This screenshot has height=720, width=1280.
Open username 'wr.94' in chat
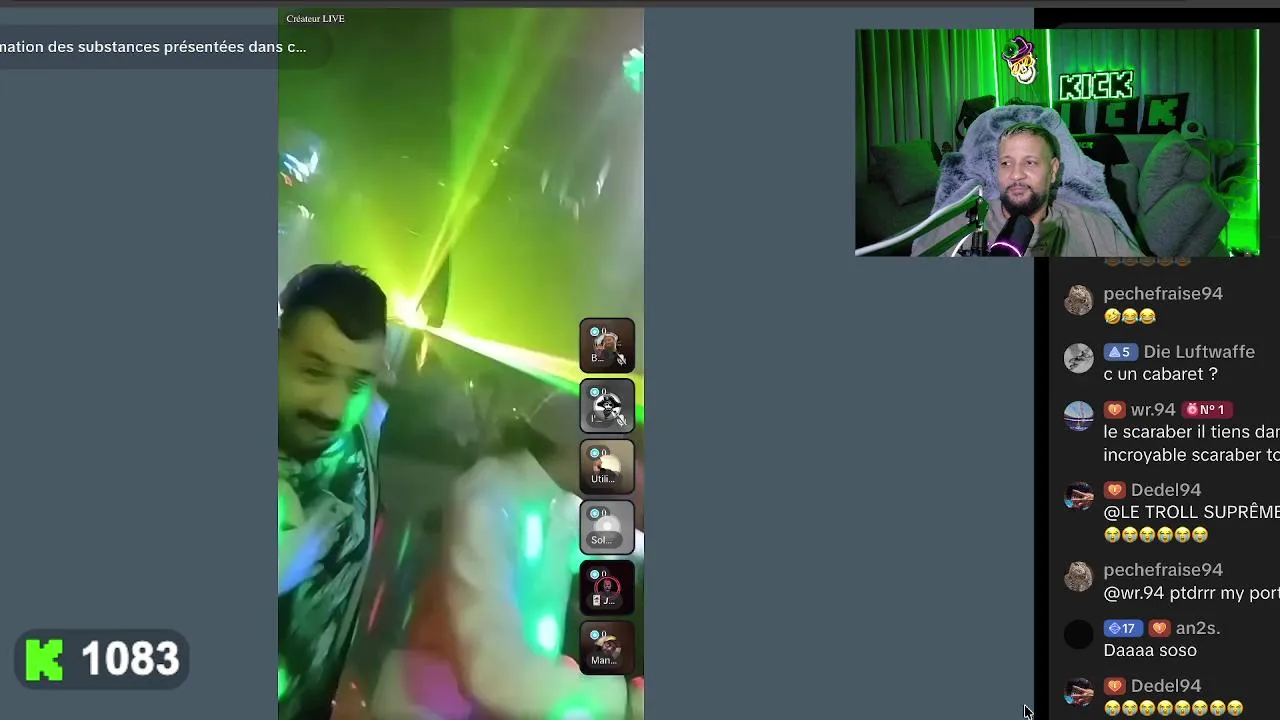coord(1153,410)
